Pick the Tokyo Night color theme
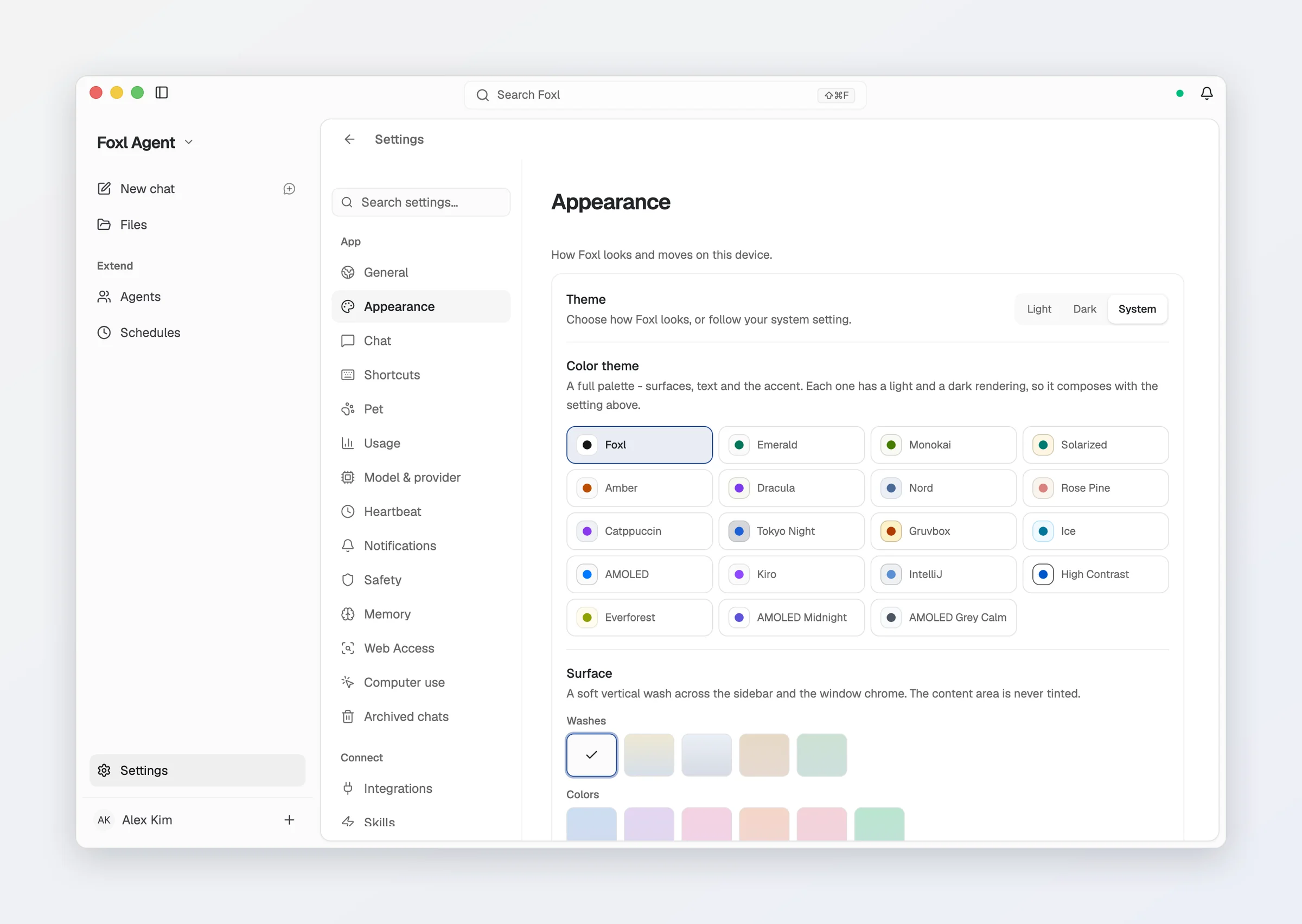The height and width of the screenshot is (924, 1302). click(x=792, y=531)
